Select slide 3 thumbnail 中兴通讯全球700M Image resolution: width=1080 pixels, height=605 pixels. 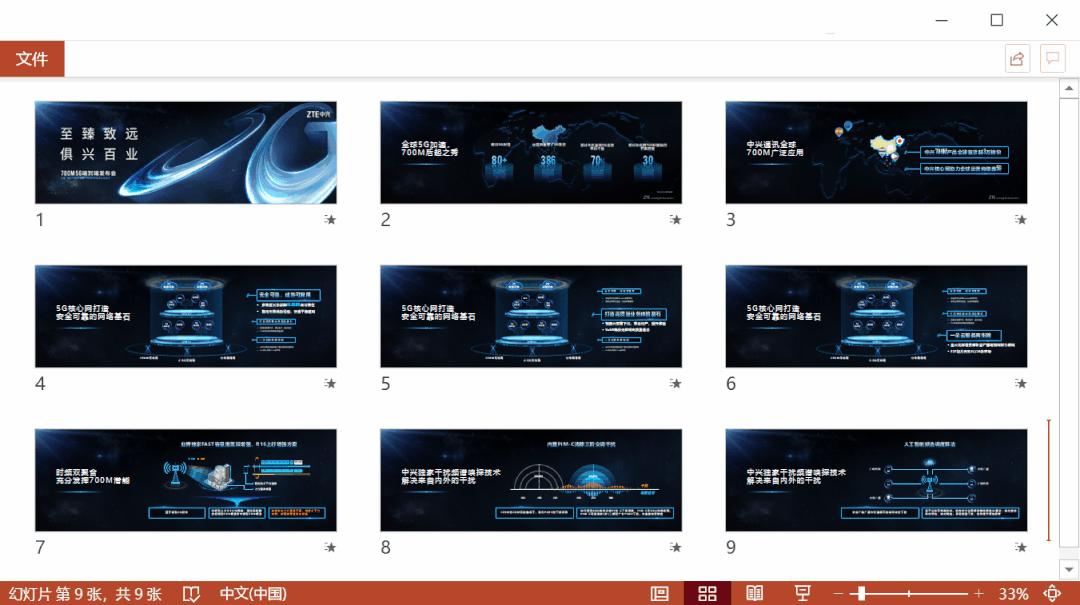(876, 152)
